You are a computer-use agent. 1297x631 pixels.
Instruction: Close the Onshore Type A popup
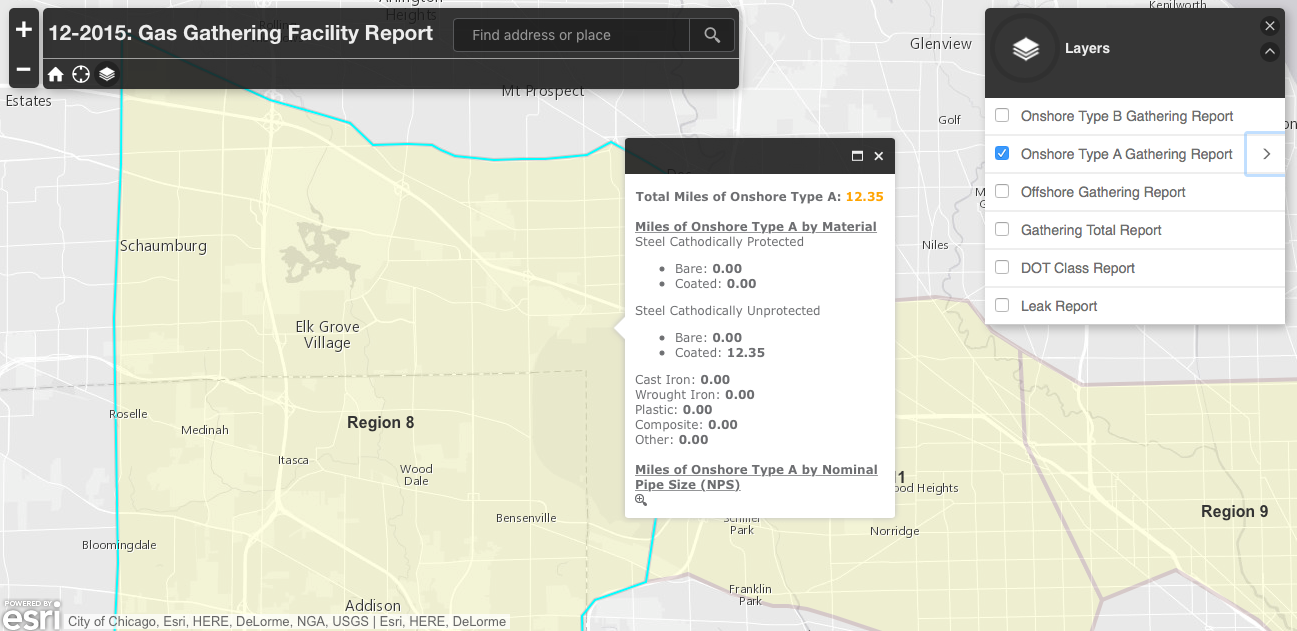point(879,156)
